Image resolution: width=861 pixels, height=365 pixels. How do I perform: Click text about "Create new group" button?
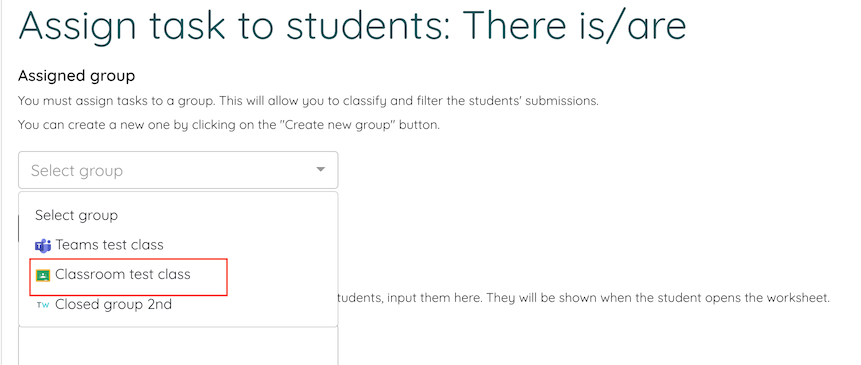229,125
